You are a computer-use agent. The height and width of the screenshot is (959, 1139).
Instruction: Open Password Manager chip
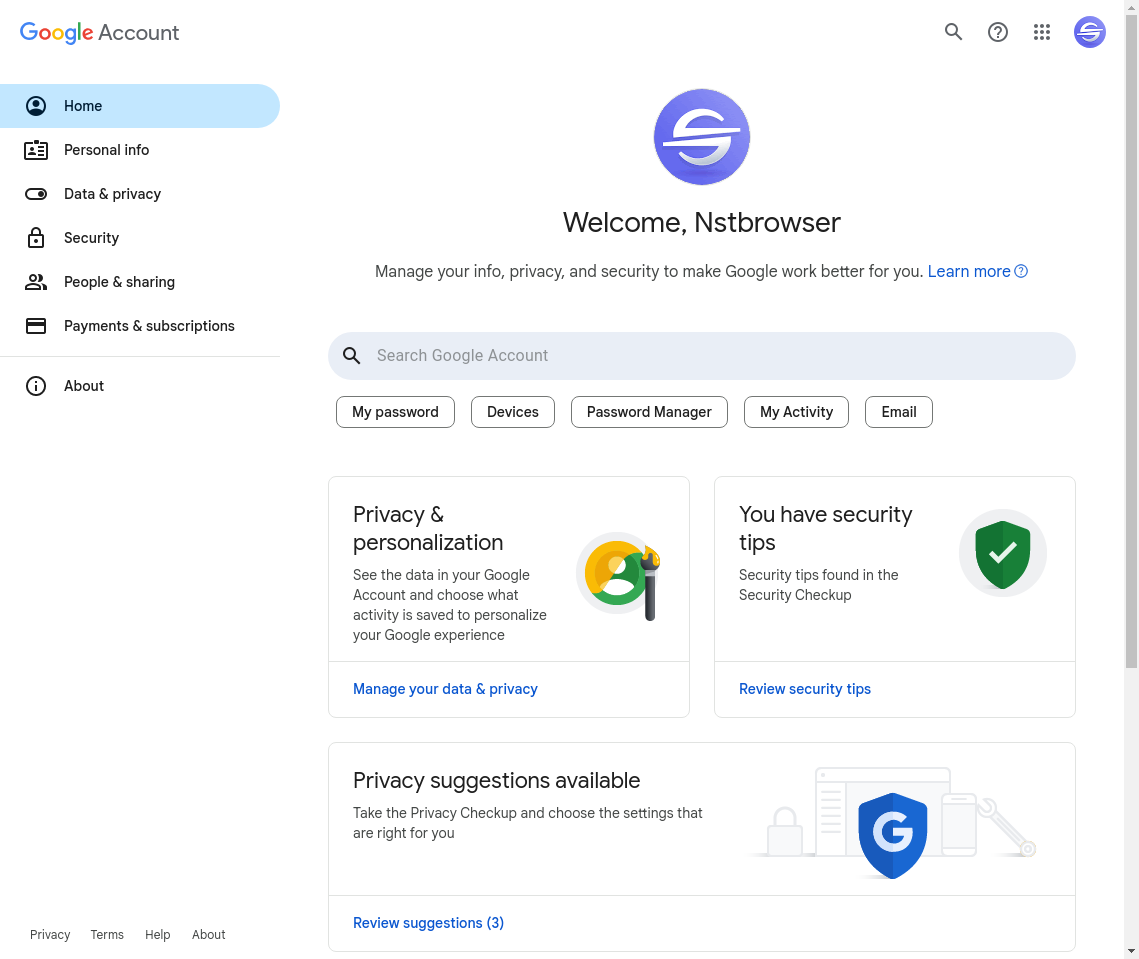(x=649, y=412)
